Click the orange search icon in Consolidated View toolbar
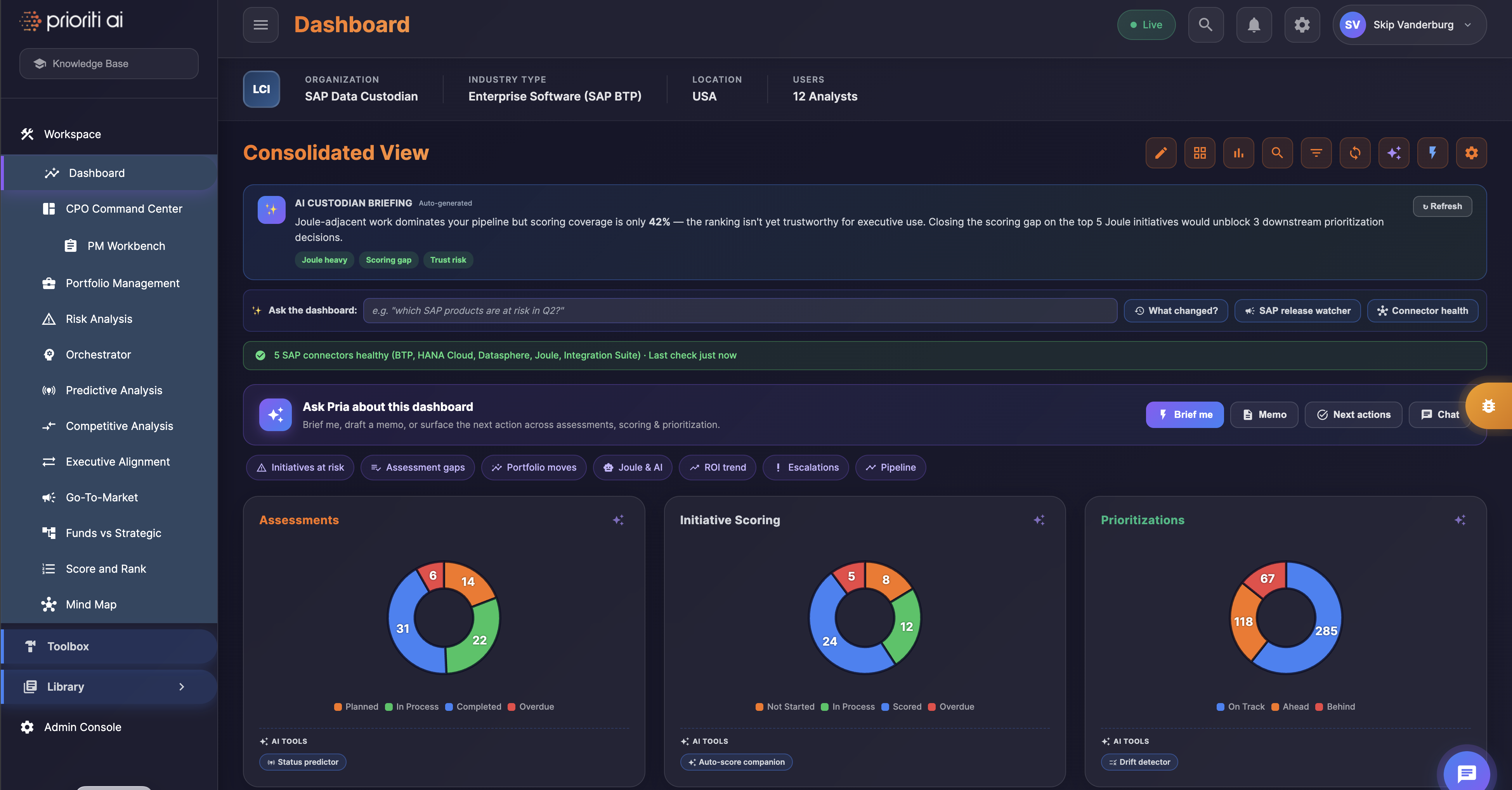 (1277, 153)
